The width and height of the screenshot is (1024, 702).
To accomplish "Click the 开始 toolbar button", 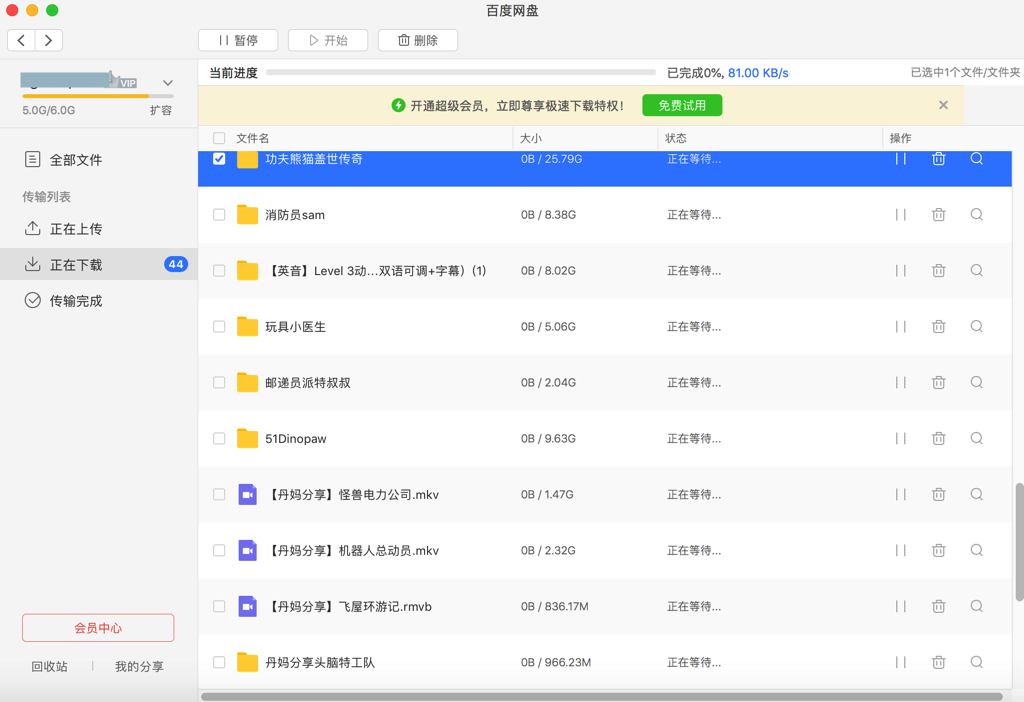I will point(328,40).
